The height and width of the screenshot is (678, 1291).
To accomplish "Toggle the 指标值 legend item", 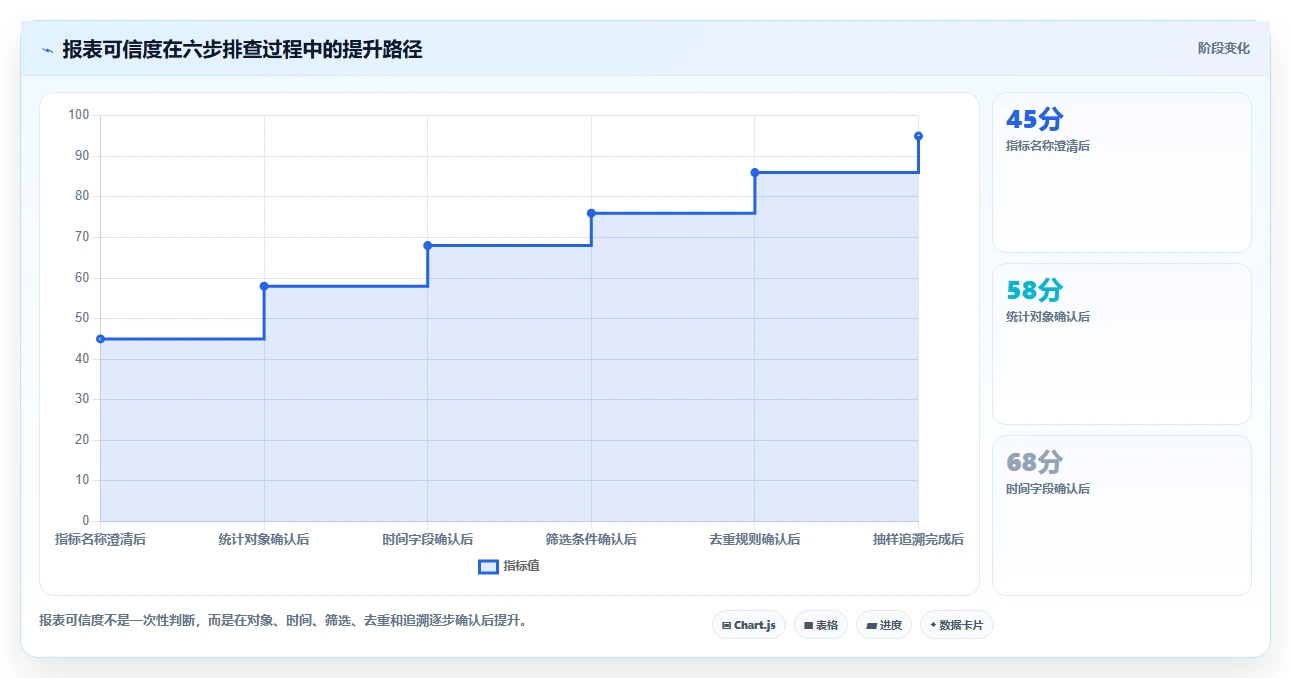I will 509,566.
